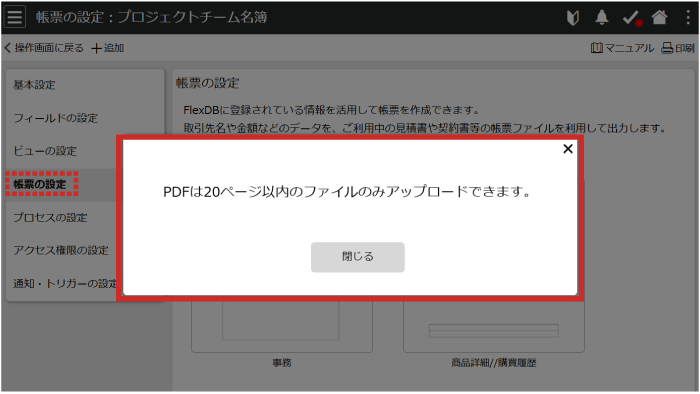
Task: Click the 閉じる button
Action: click(x=358, y=257)
